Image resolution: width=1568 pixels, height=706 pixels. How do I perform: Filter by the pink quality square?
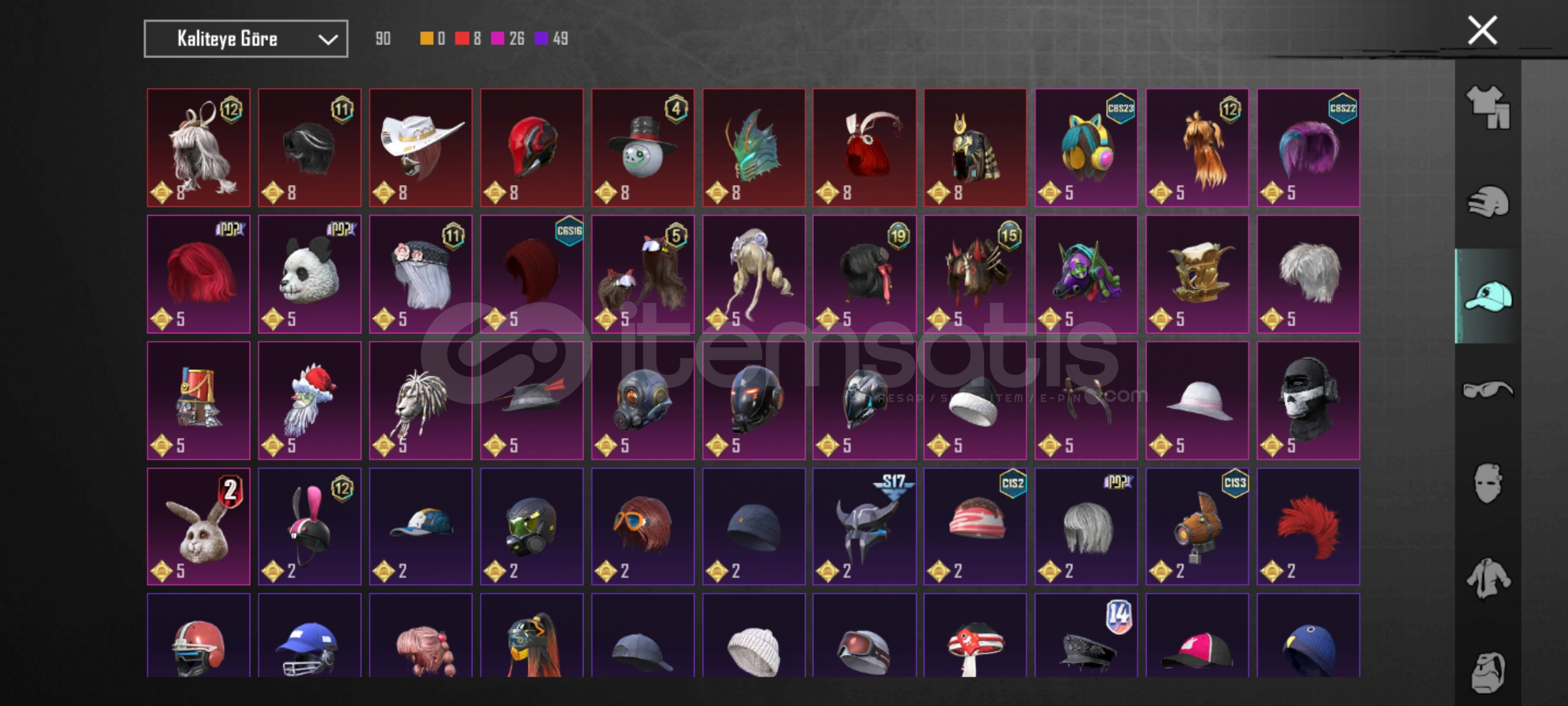(497, 39)
